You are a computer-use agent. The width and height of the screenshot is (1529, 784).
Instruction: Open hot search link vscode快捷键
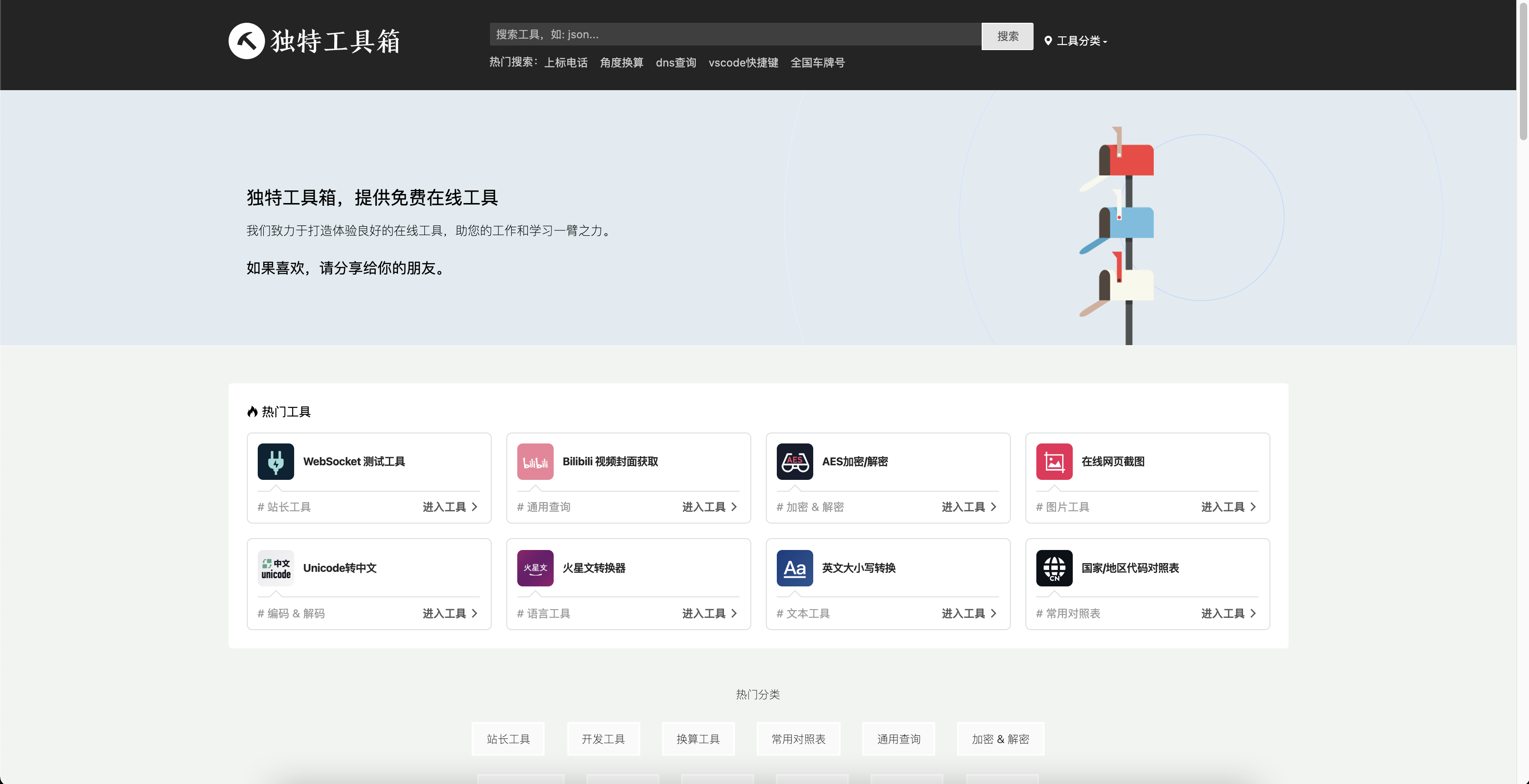pyautogui.click(x=743, y=63)
